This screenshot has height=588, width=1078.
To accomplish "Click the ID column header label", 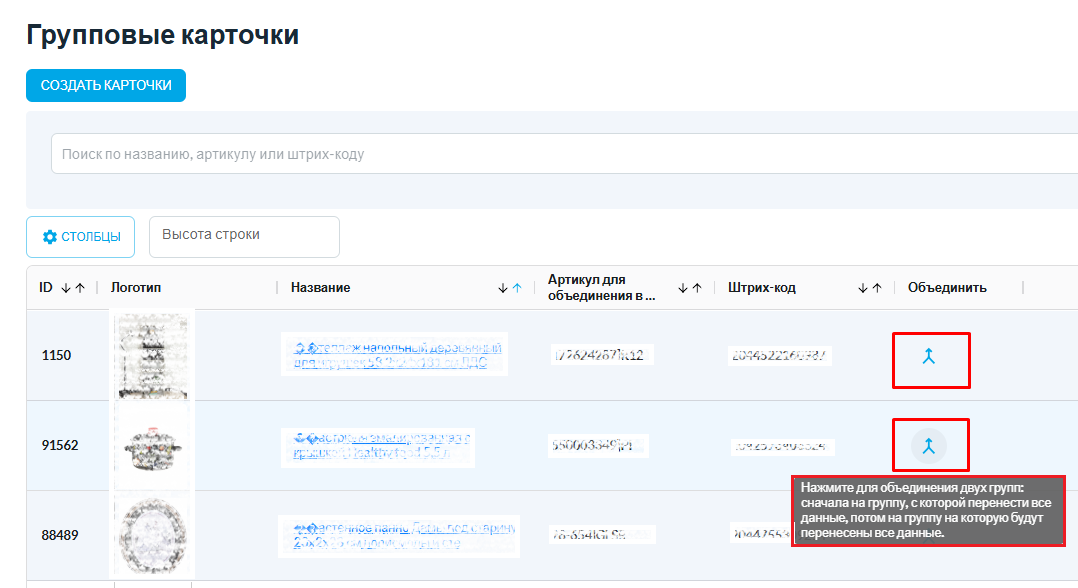I will pyautogui.click(x=45, y=287).
